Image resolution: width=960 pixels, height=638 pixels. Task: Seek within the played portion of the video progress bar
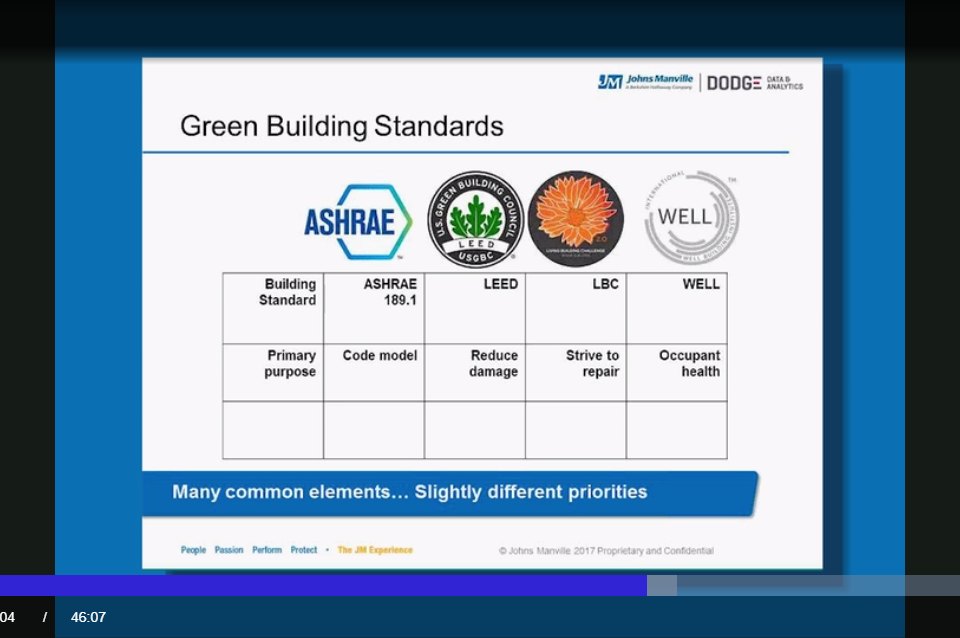[x=323, y=585]
